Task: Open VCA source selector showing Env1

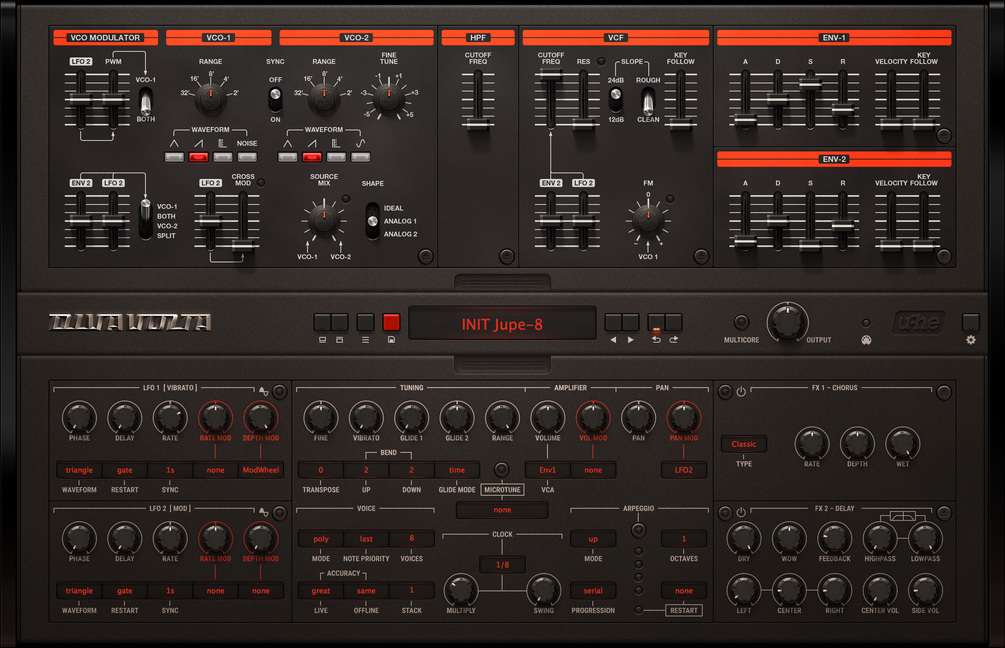Action: coord(547,470)
